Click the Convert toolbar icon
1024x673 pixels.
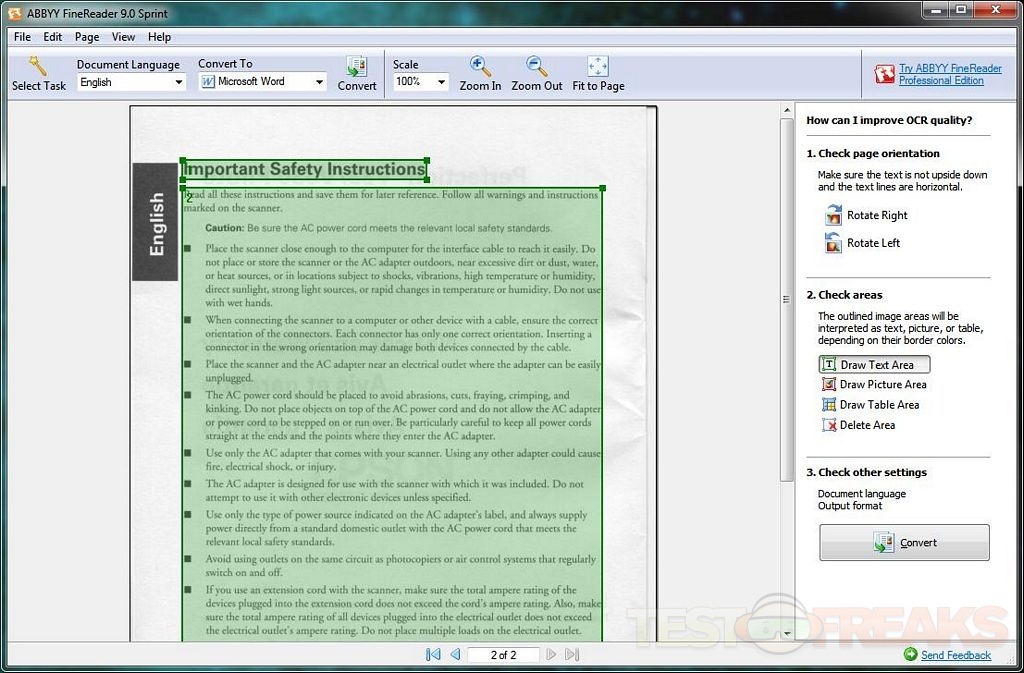(357, 66)
